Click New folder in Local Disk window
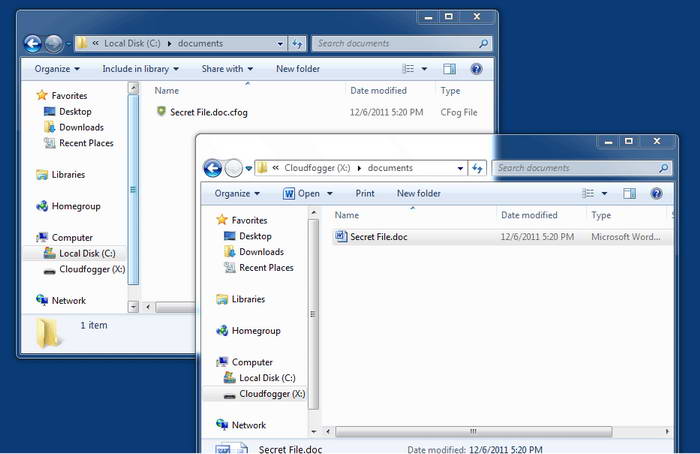 click(298, 69)
